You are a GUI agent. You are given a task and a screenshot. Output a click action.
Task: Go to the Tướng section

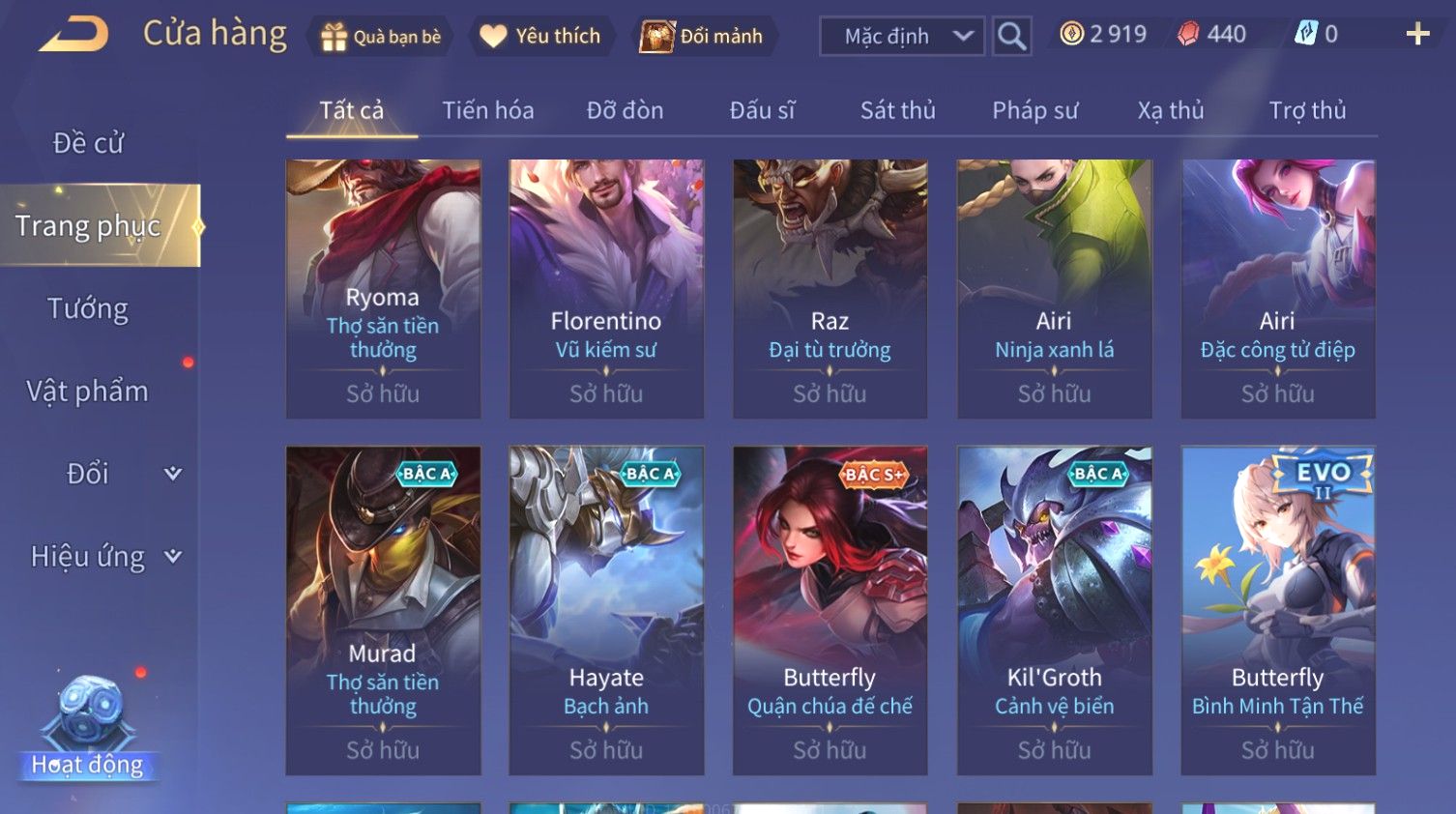click(88, 308)
